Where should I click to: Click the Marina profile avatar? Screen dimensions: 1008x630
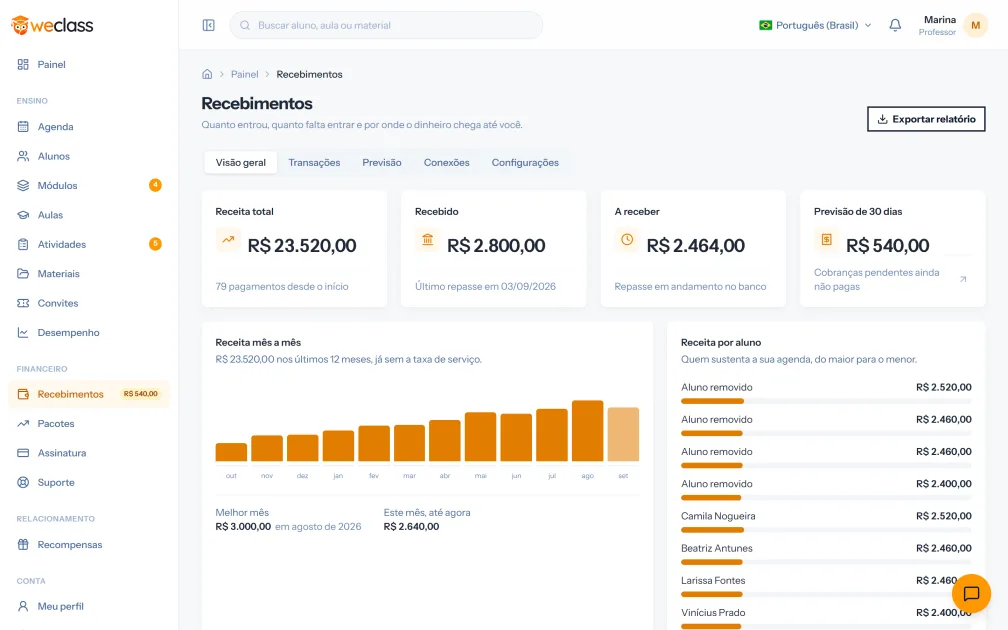coord(975,25)
